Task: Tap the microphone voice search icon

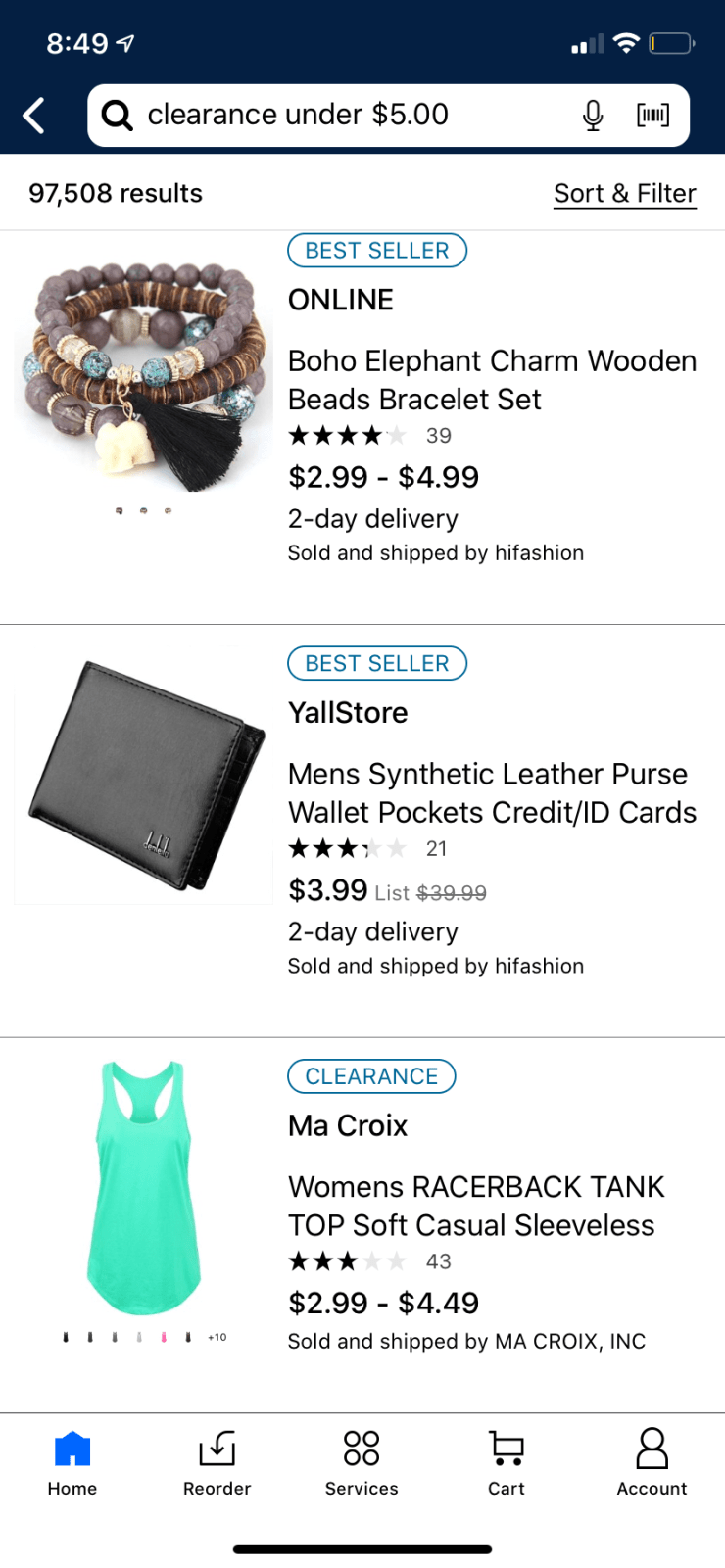Action: 593,116
